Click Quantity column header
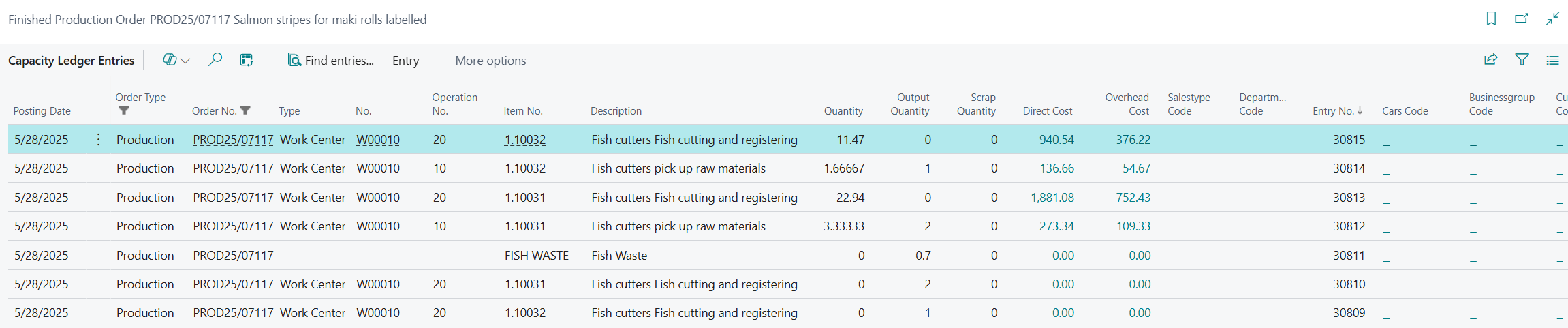The image size is (1568, 328). tap(843, 110)
